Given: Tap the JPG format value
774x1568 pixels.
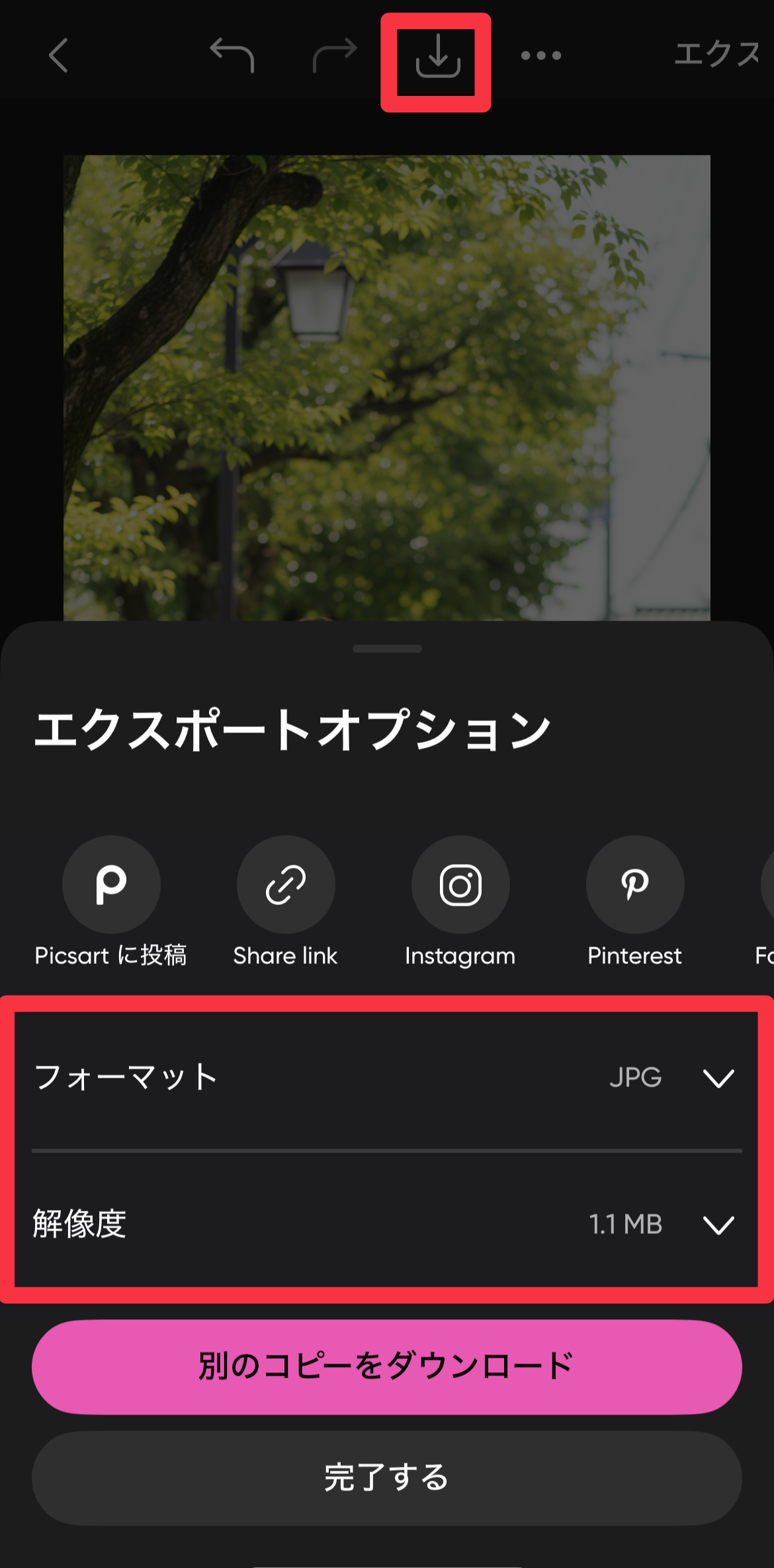Looking at the screenshot, I should 636,1078.
